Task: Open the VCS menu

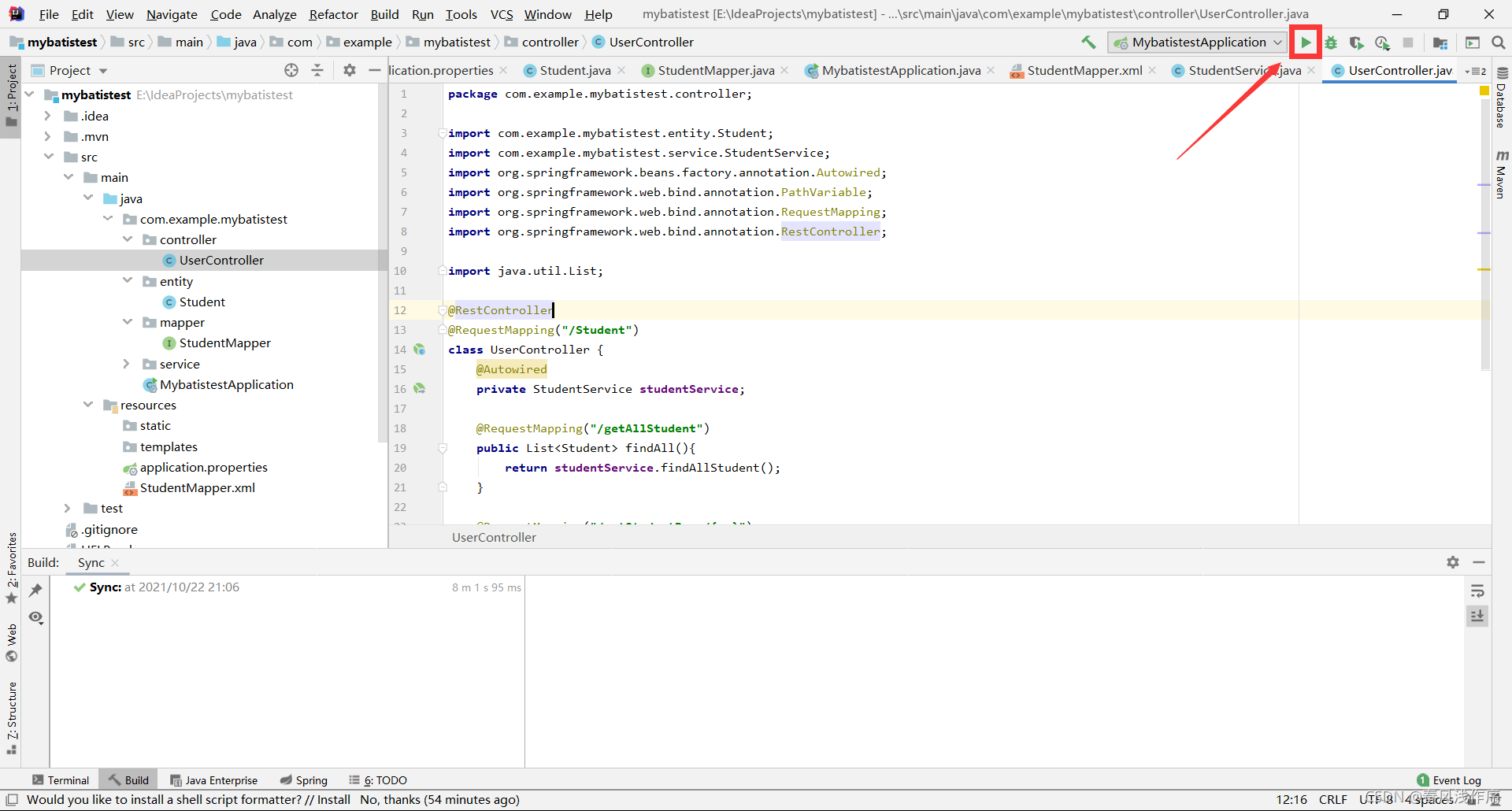Action: click(x=501, y=14)
